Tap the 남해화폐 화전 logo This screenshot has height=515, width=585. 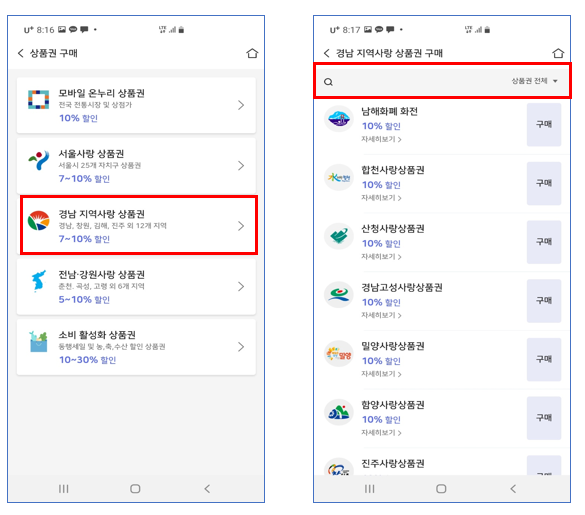pos(339,119)
